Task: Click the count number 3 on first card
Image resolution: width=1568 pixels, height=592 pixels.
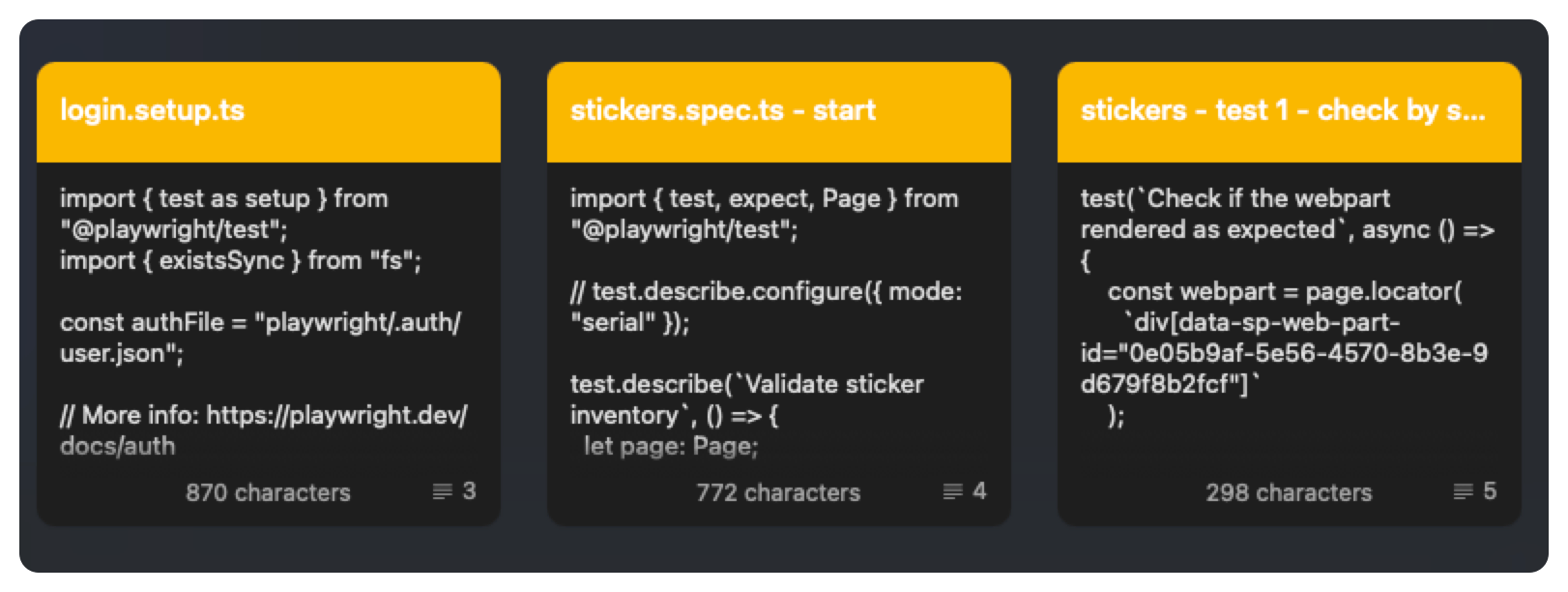Action: 469,491
